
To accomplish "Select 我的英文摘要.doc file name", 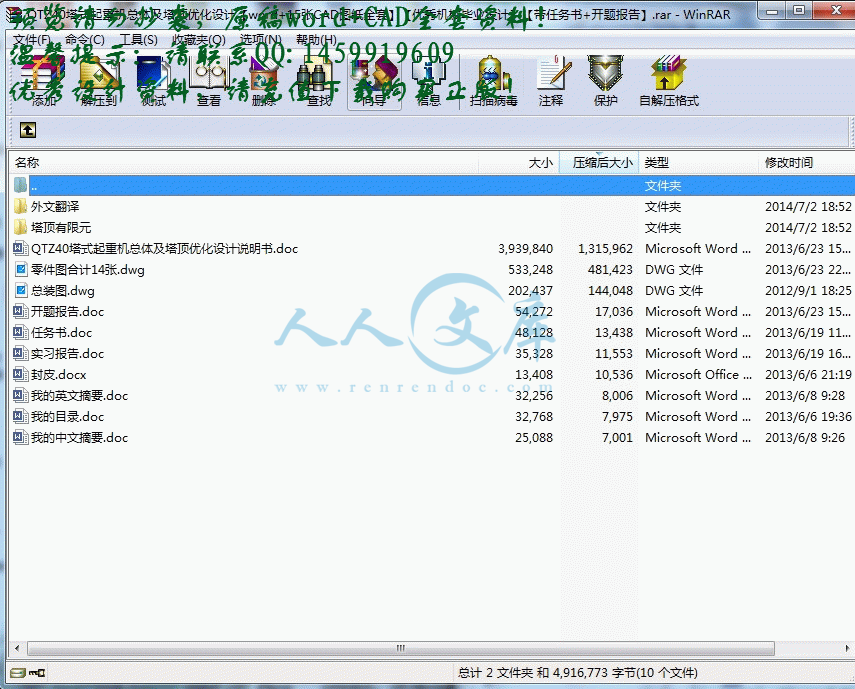I will pyautogui.click(x=79, y=396).
